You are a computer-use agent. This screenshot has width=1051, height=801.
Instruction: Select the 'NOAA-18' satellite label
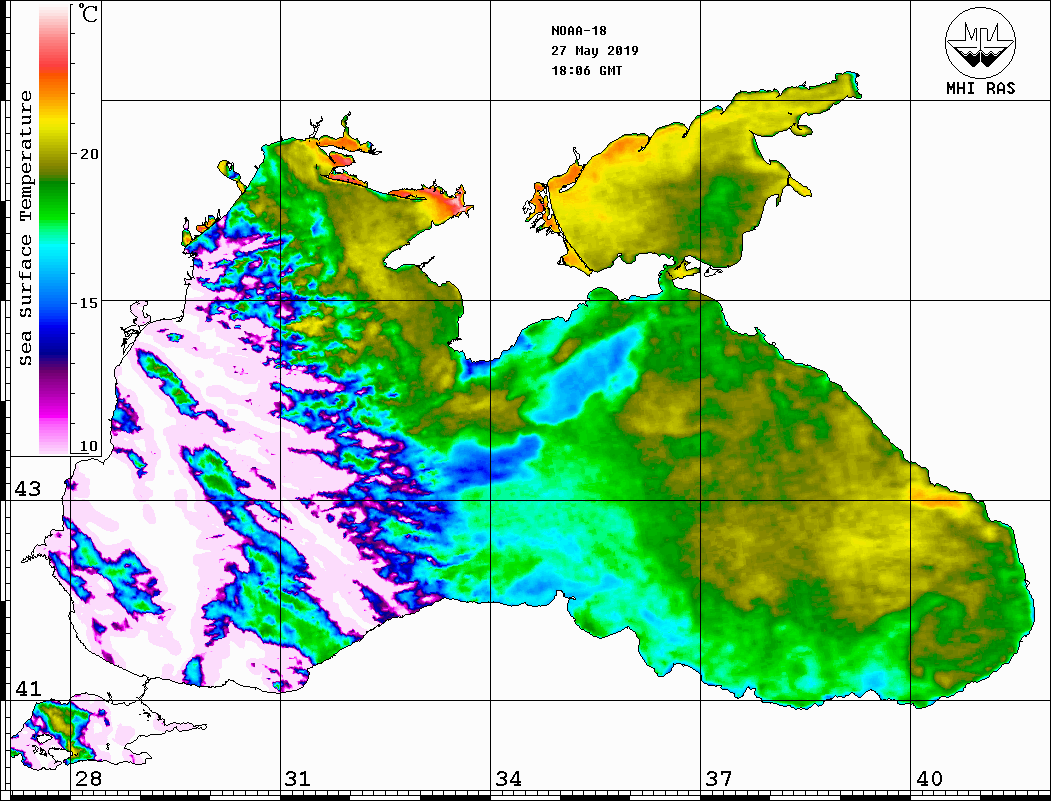(578, 31)
